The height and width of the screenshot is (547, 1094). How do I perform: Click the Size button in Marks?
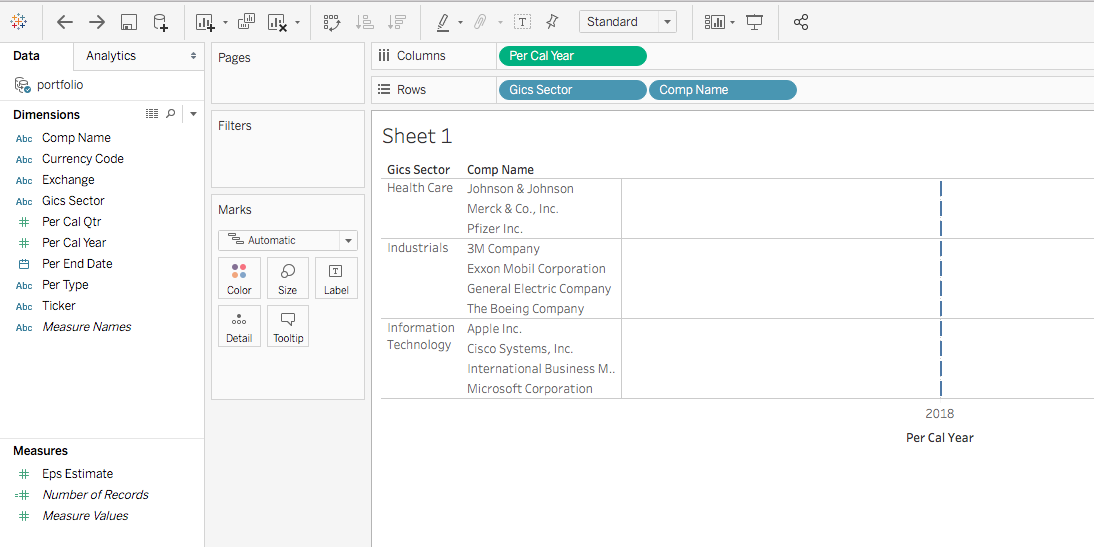pos(288,278)
